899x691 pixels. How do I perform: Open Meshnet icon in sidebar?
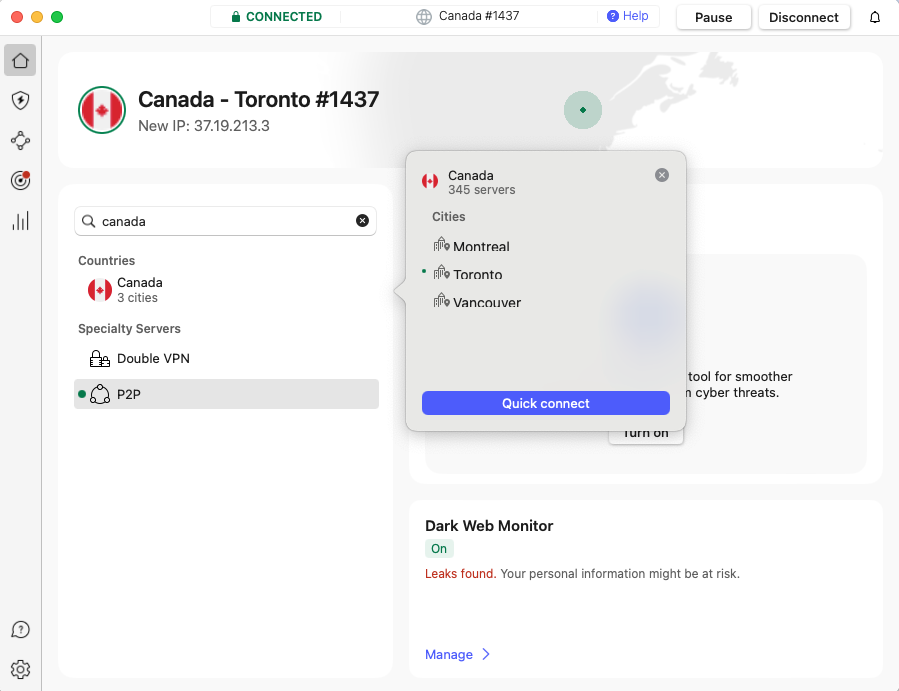[20, 140]
